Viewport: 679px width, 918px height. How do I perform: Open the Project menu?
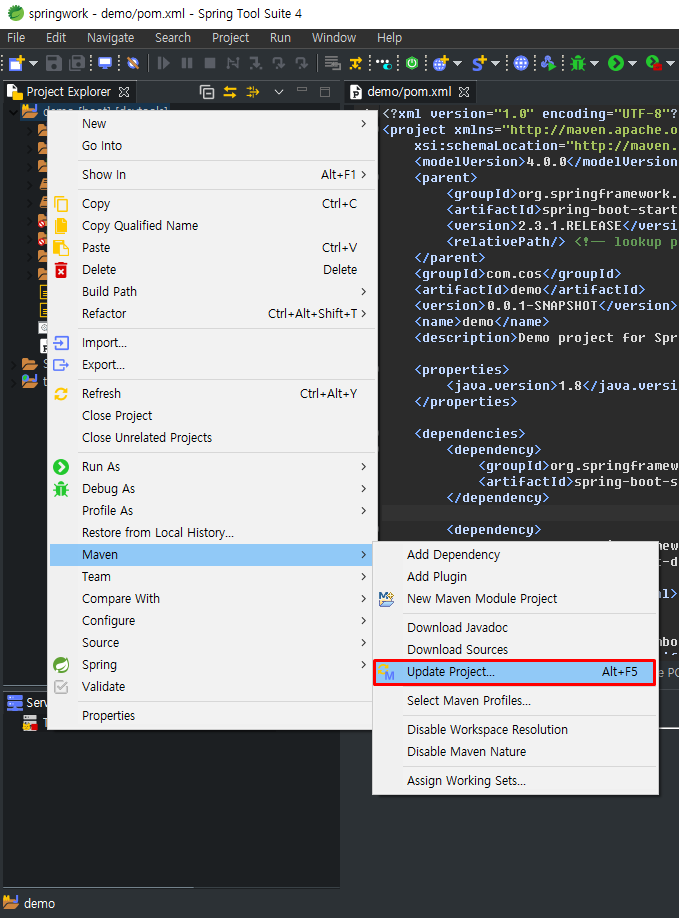tap(230, 37)
